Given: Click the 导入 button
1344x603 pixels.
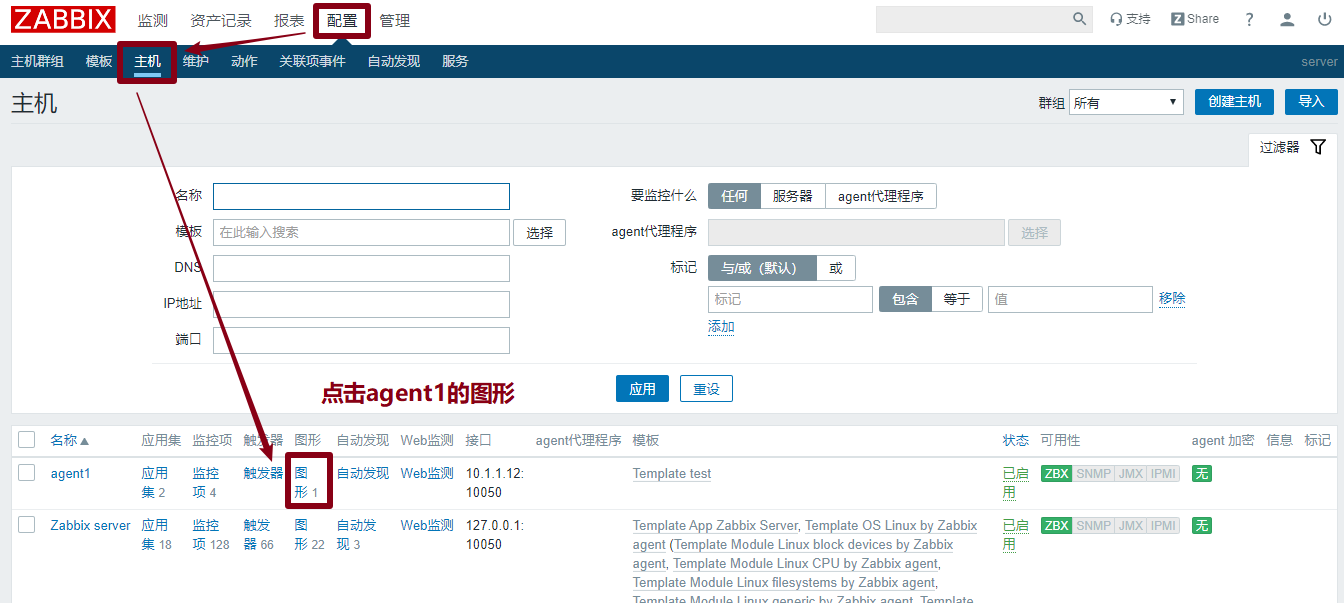Looking at the screenshot, I should tap(1311, 101).
